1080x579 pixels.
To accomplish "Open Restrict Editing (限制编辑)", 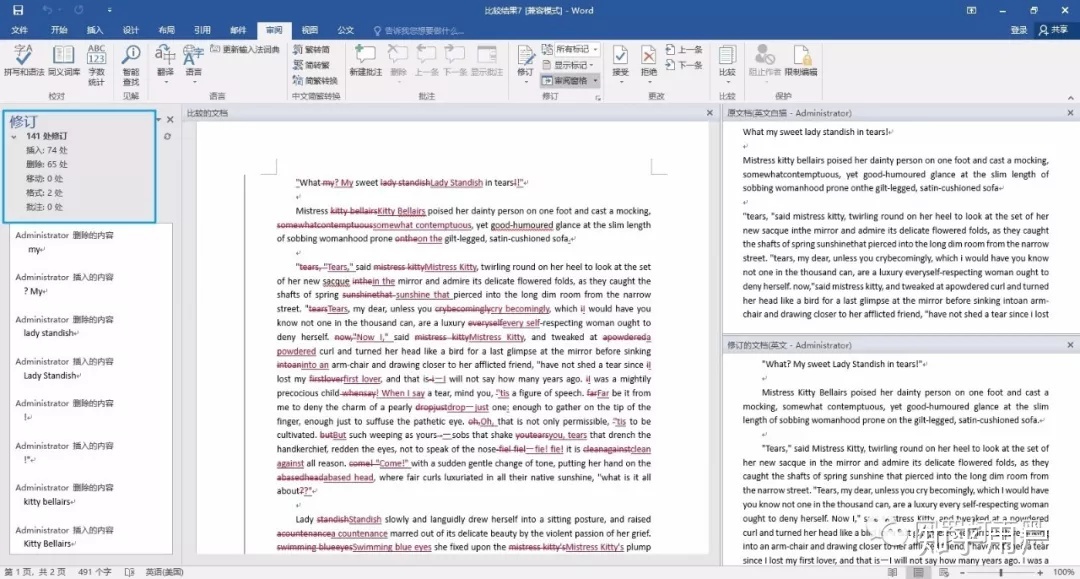I will (801, 60).
